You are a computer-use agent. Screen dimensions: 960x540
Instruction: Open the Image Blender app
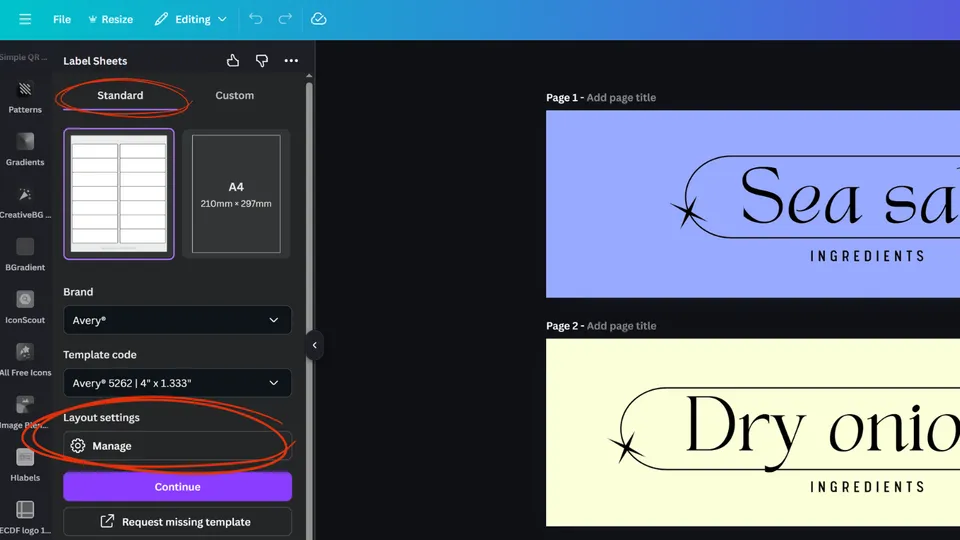pos(25,413)
